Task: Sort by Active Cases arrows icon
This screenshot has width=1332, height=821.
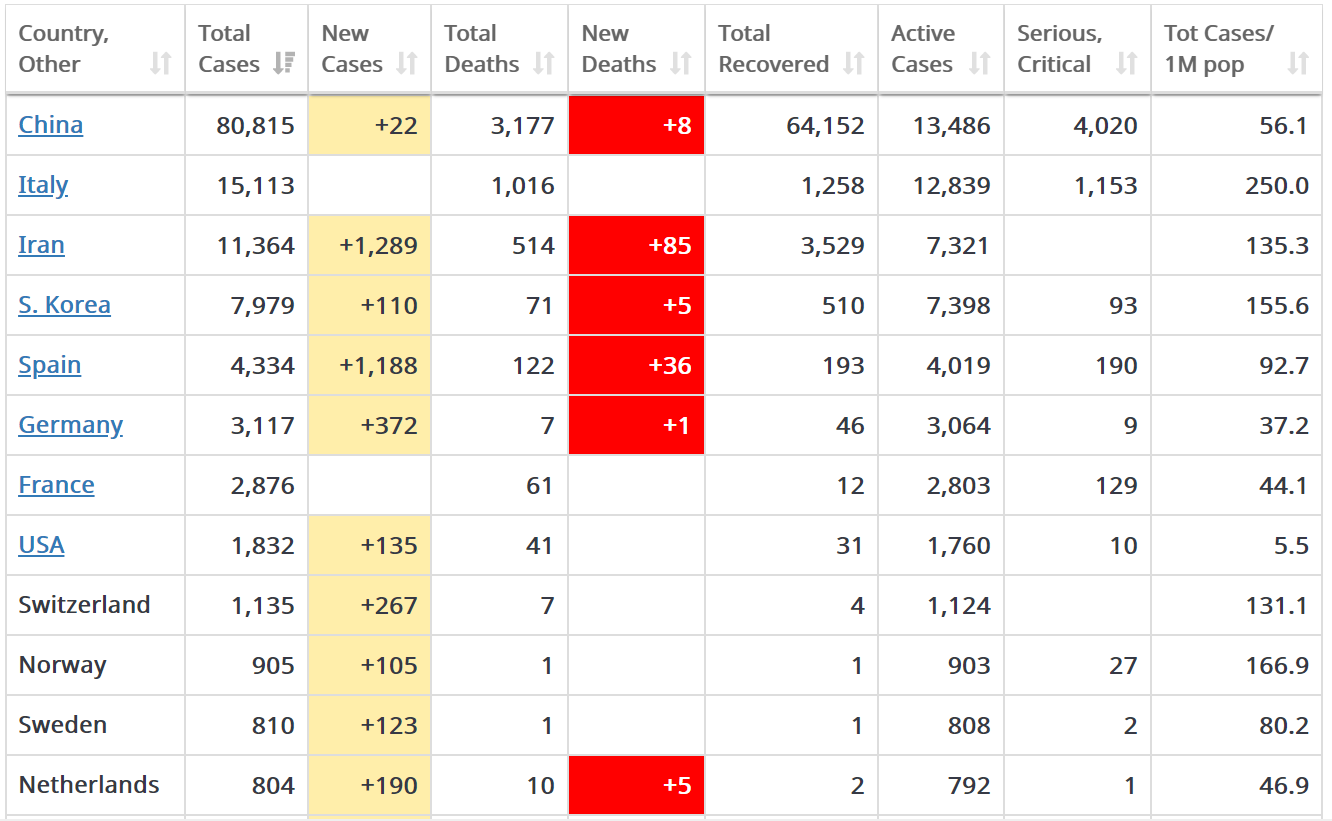Action: (x=980, y=64)
